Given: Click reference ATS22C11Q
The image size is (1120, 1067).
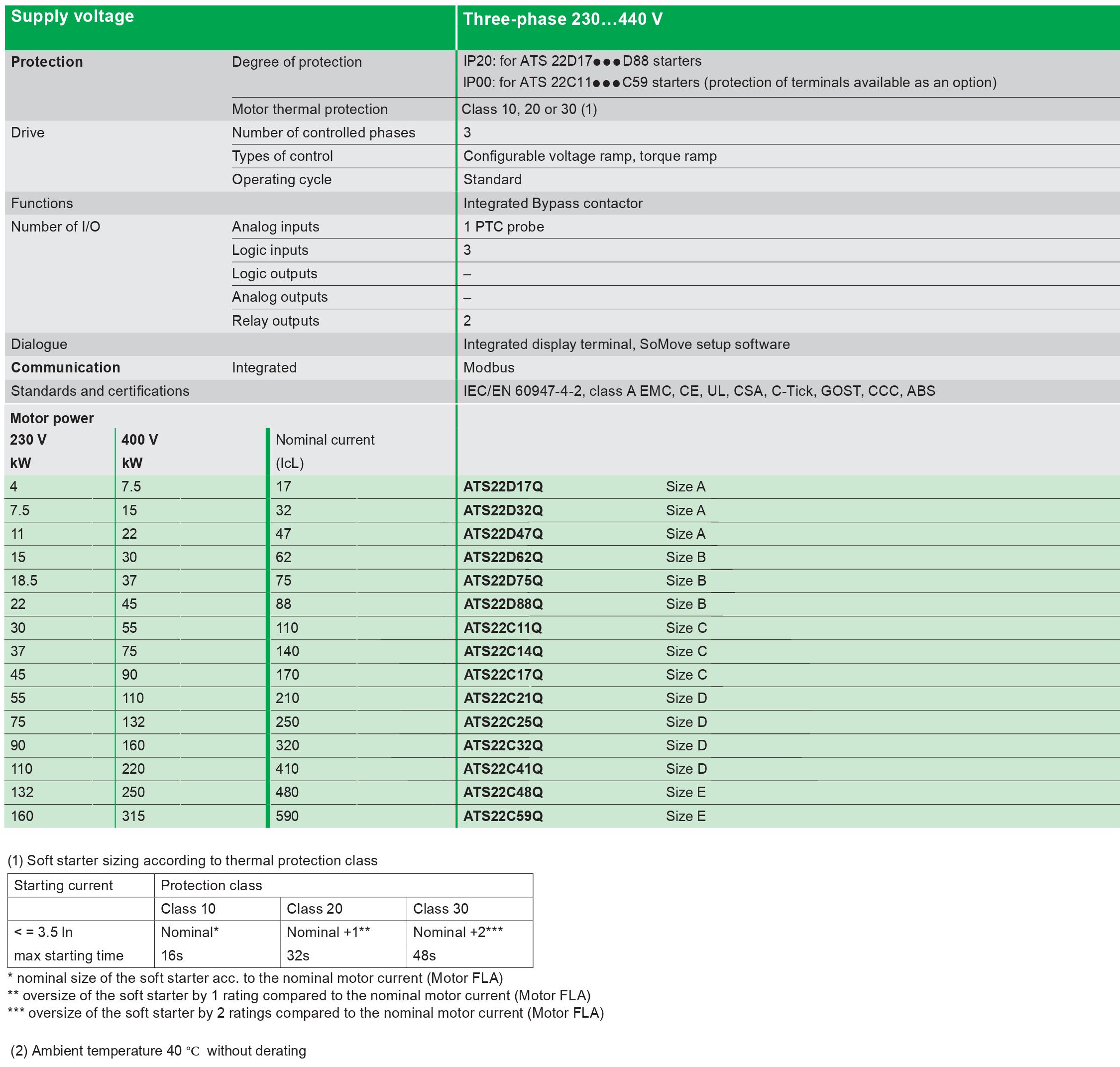Looking at the screenshot, I should point(503,628).
